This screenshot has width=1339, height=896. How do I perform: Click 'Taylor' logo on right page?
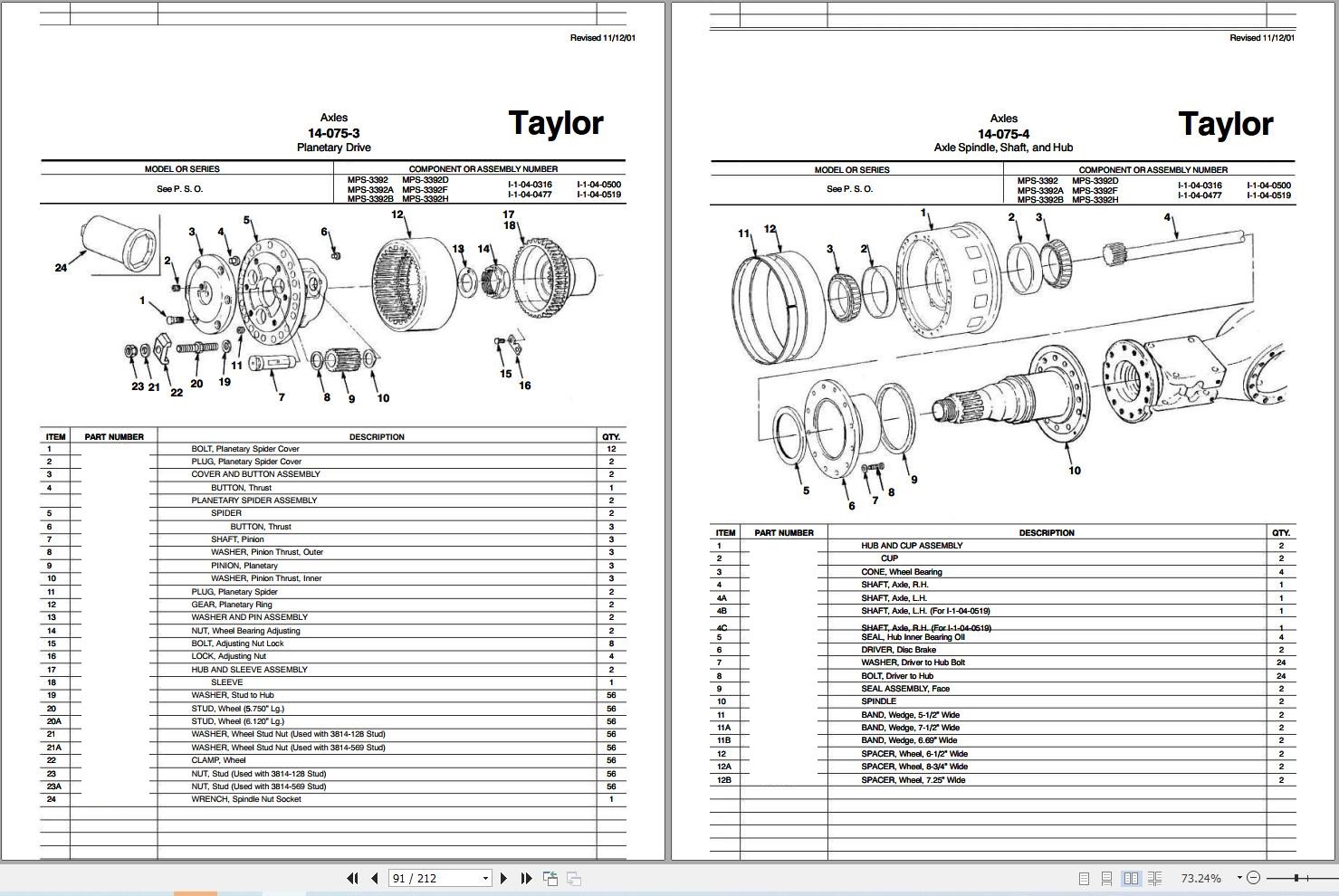point(1225,124)
